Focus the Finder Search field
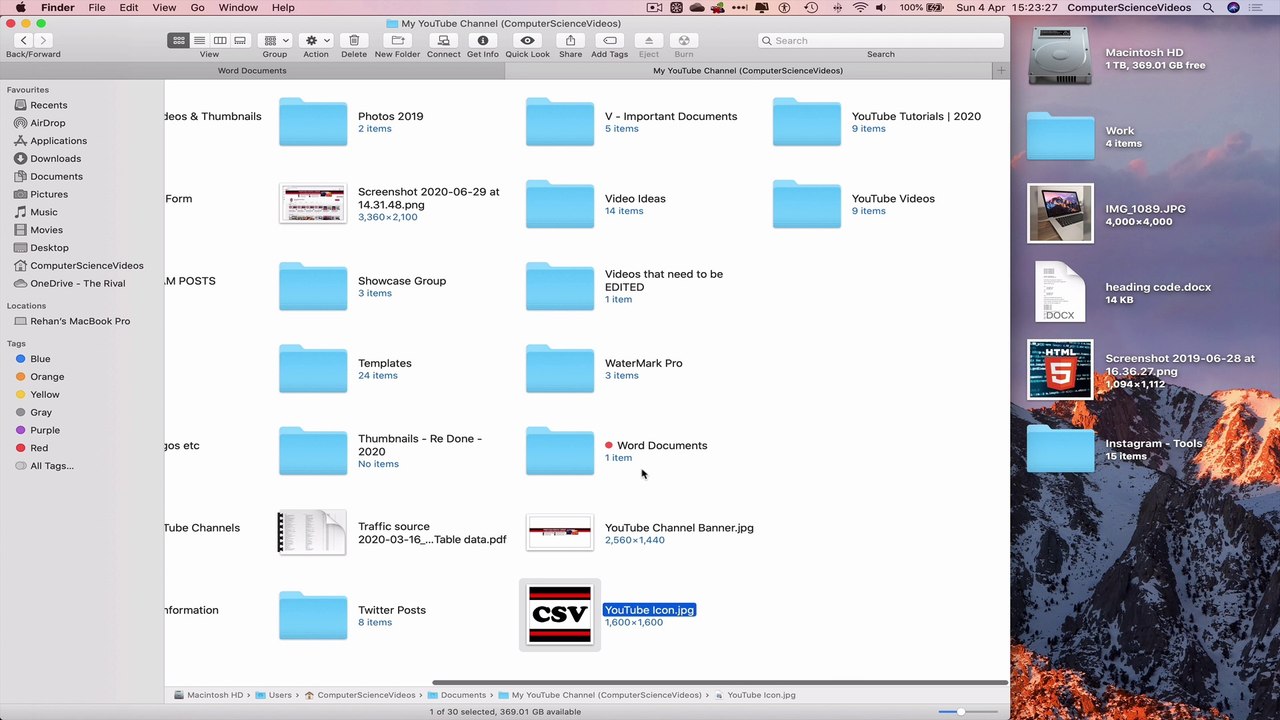 [x=881, y=40]
